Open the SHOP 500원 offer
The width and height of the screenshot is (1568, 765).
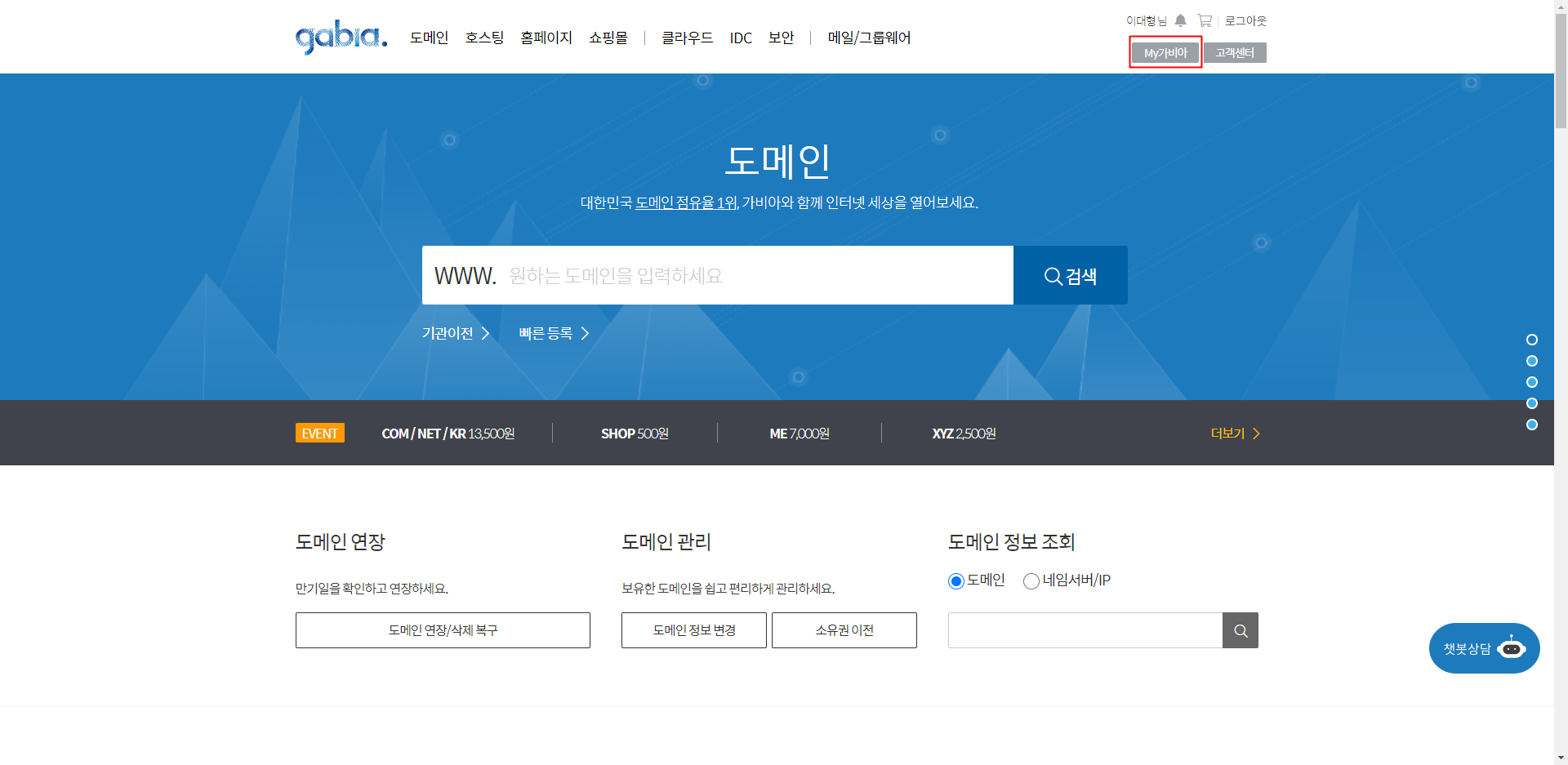(635, 434)
